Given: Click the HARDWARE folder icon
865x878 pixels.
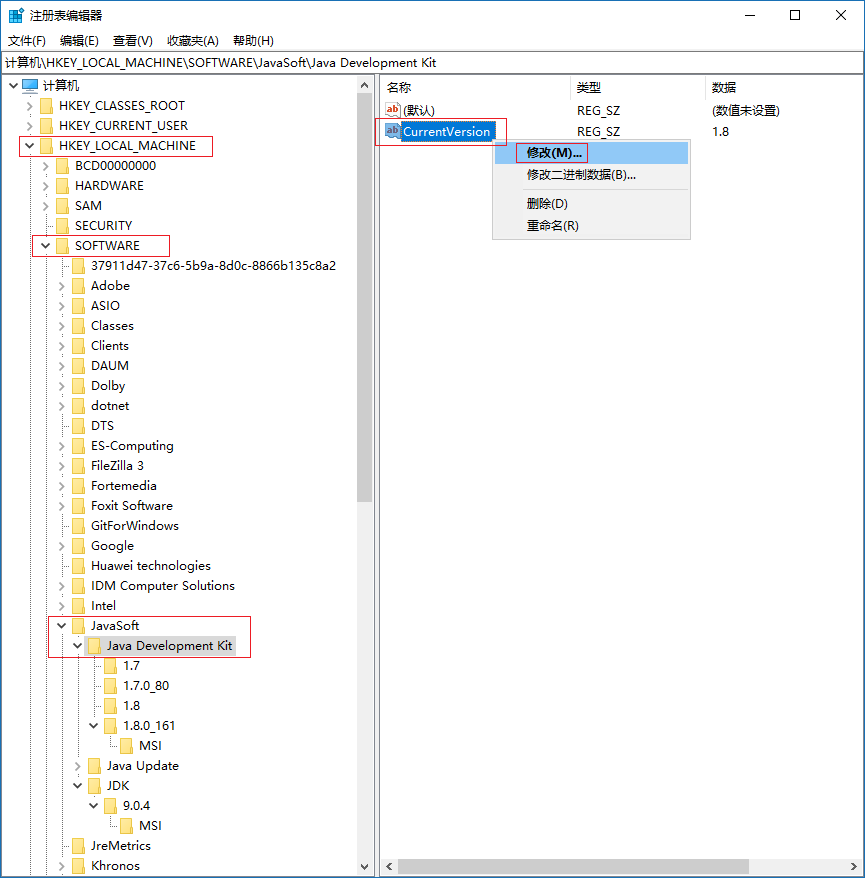Looking at the screenshot, I should (63, 186).
